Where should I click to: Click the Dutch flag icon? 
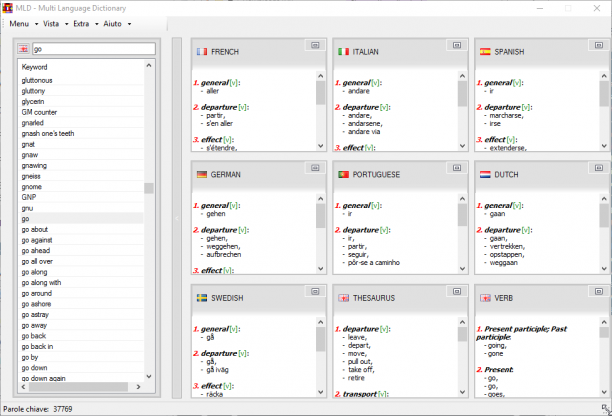[x=485, y=174]
